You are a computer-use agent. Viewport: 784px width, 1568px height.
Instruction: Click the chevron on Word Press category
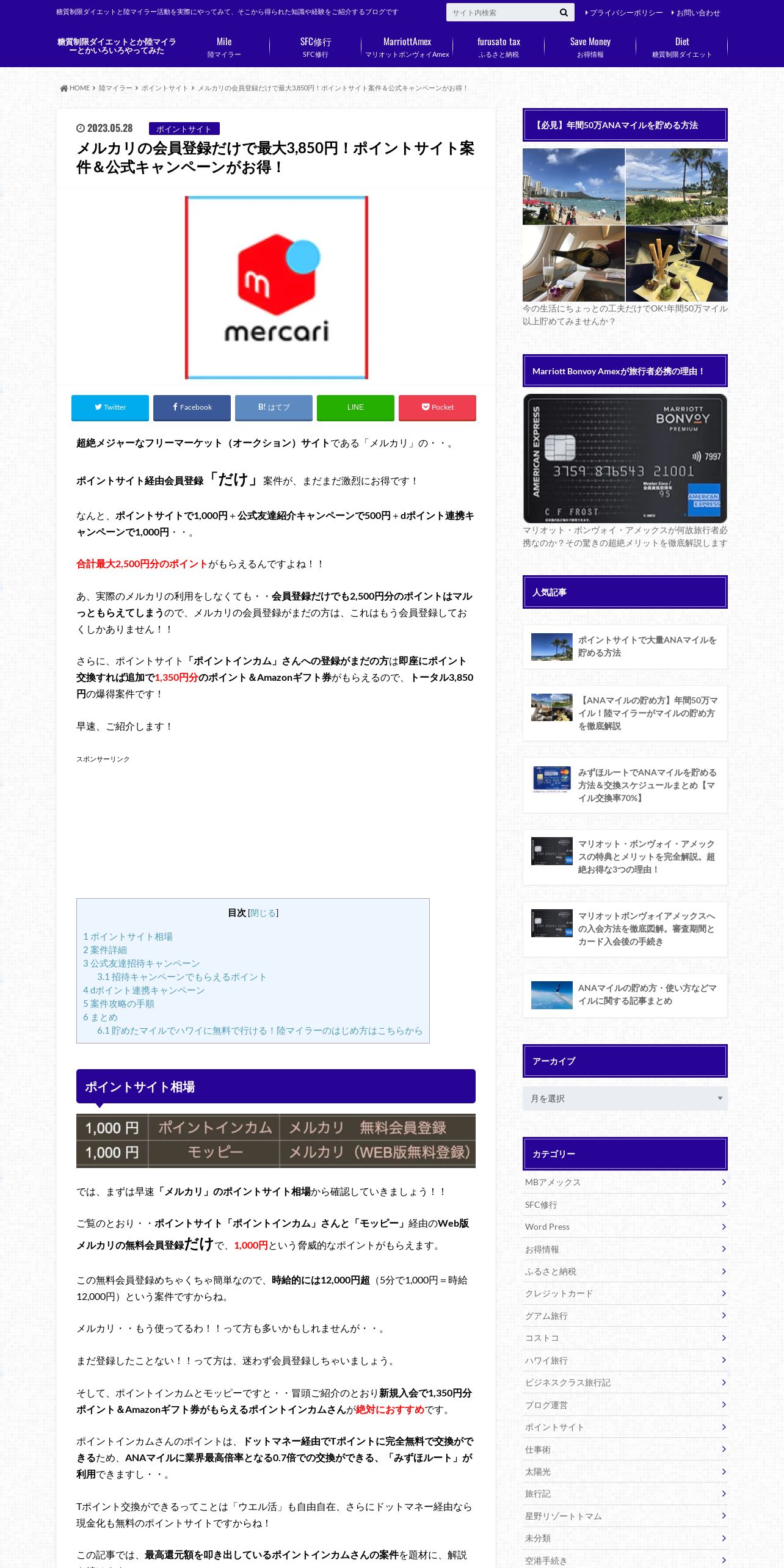[724, 1227]
